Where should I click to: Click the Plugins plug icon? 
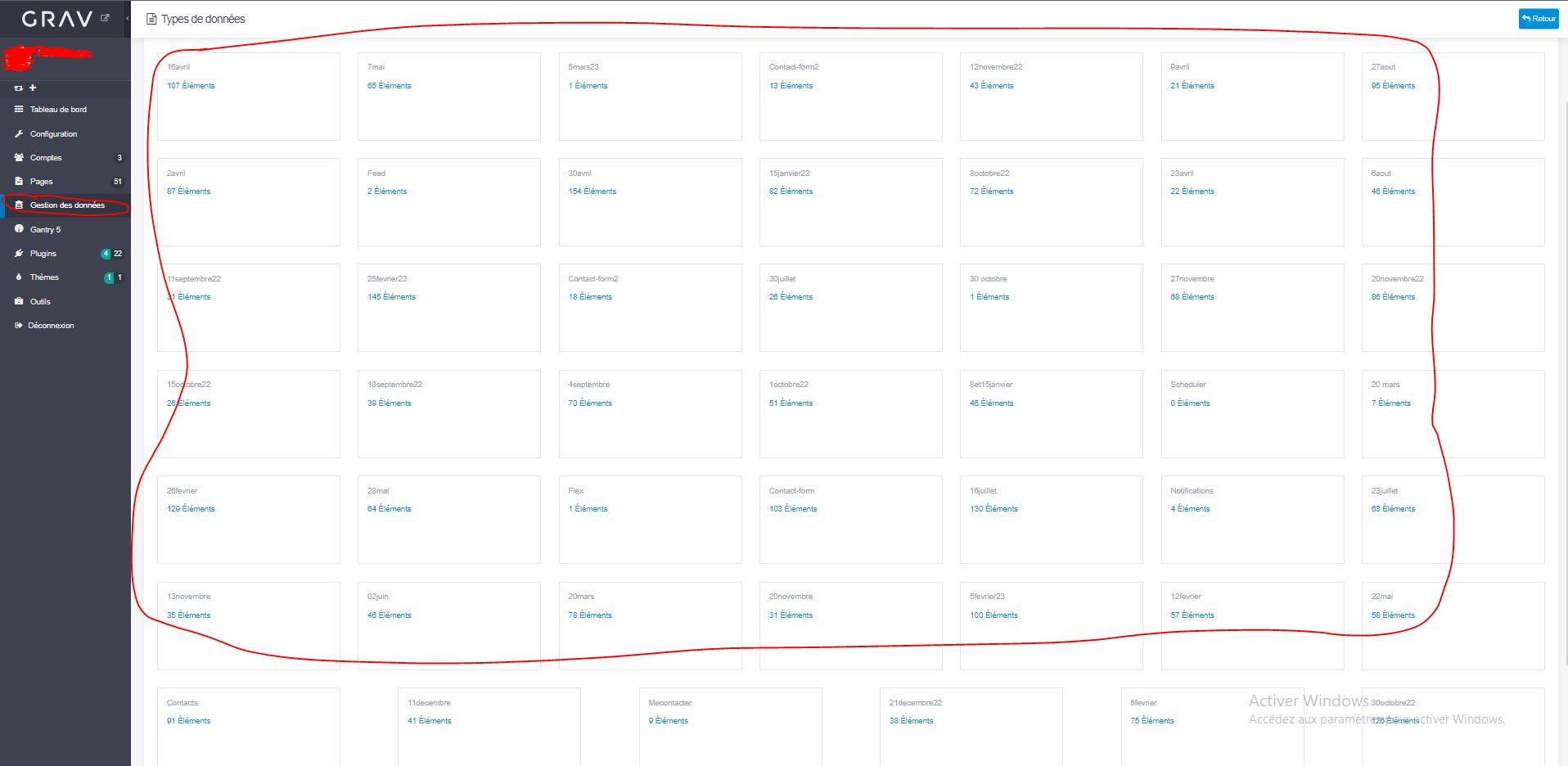coord(18,253)
